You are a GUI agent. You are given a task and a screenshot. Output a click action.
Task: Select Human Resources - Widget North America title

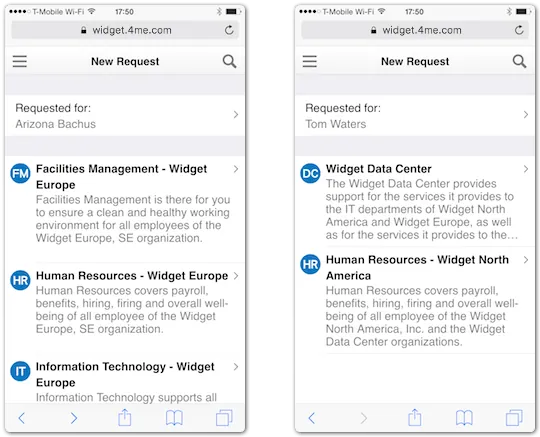(x=417, y=268)
